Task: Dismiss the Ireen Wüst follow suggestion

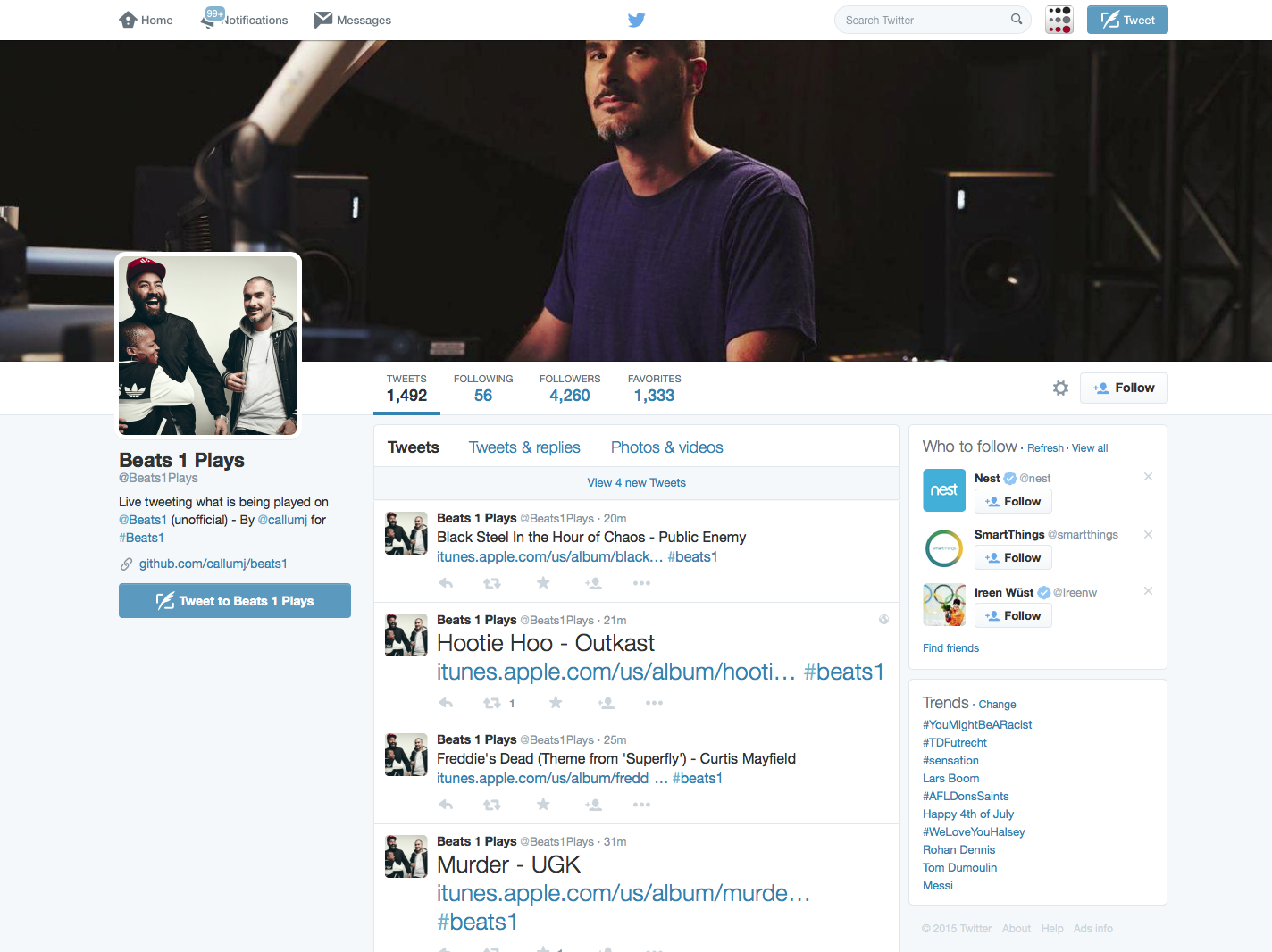Action: [x=1148, y=590]
